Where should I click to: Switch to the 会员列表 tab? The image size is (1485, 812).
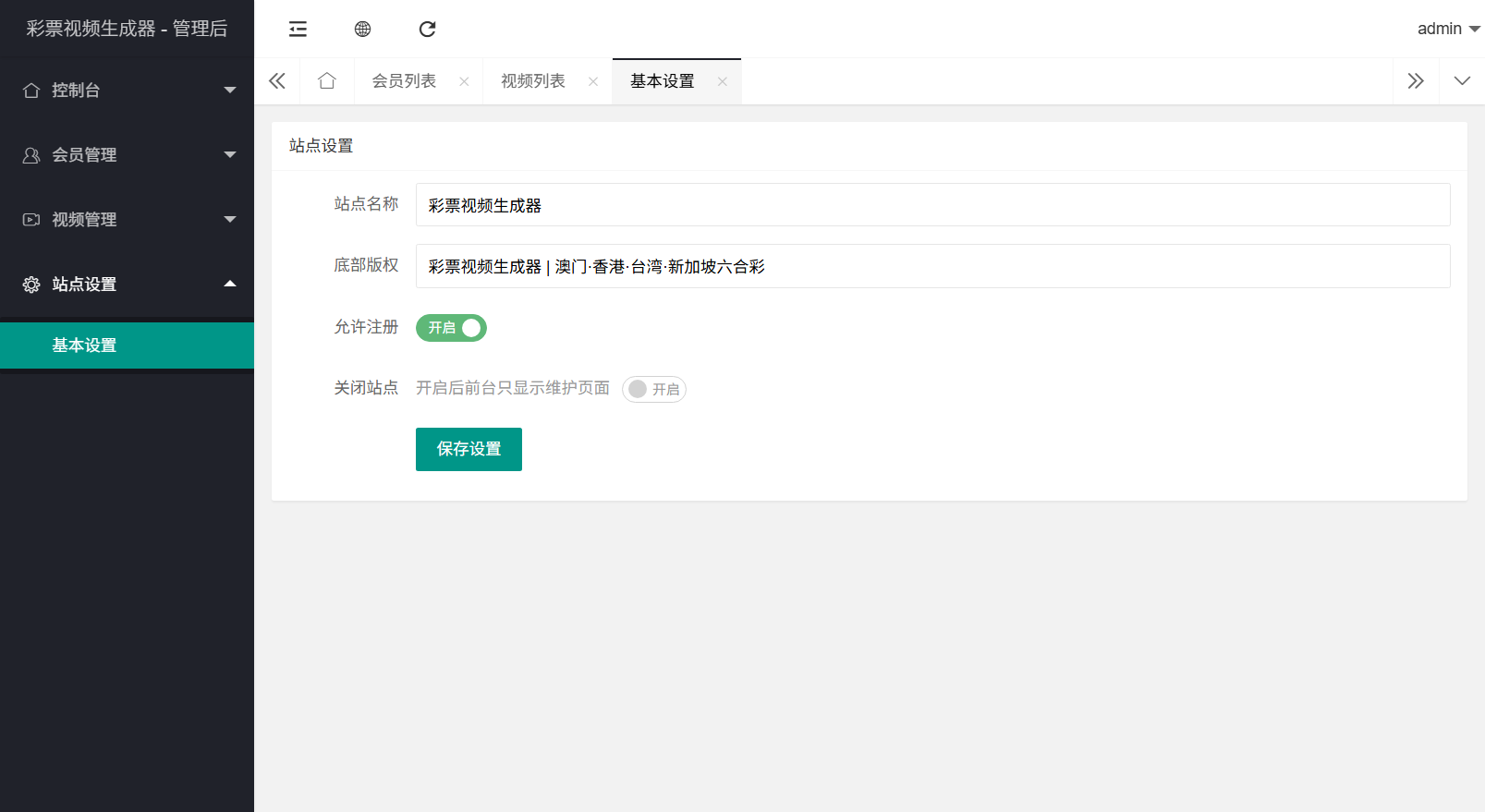tap(404, 81)
